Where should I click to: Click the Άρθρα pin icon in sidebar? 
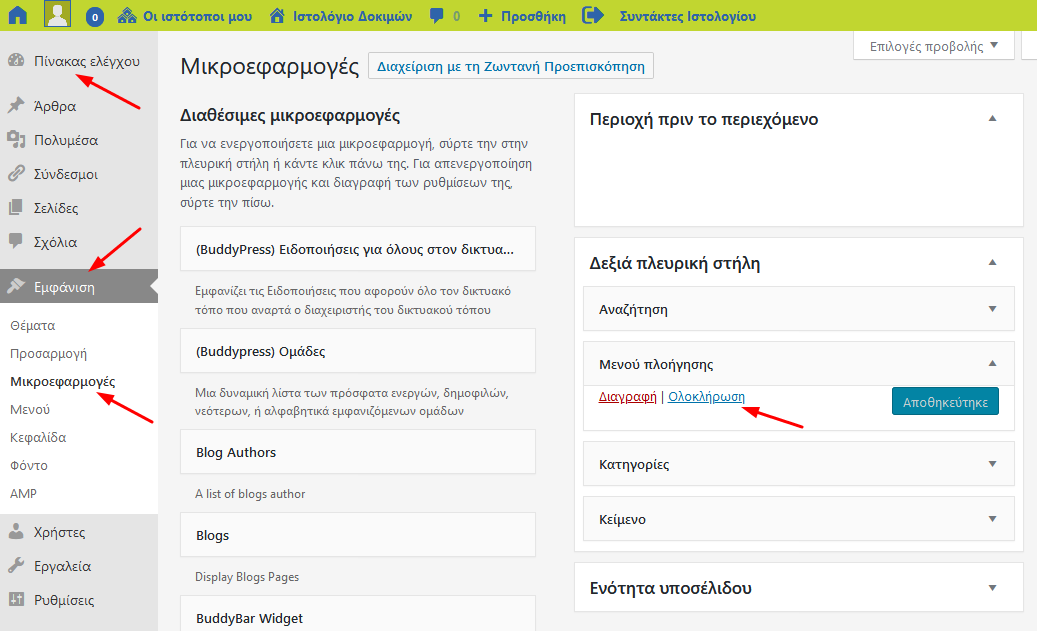[15, 106]
